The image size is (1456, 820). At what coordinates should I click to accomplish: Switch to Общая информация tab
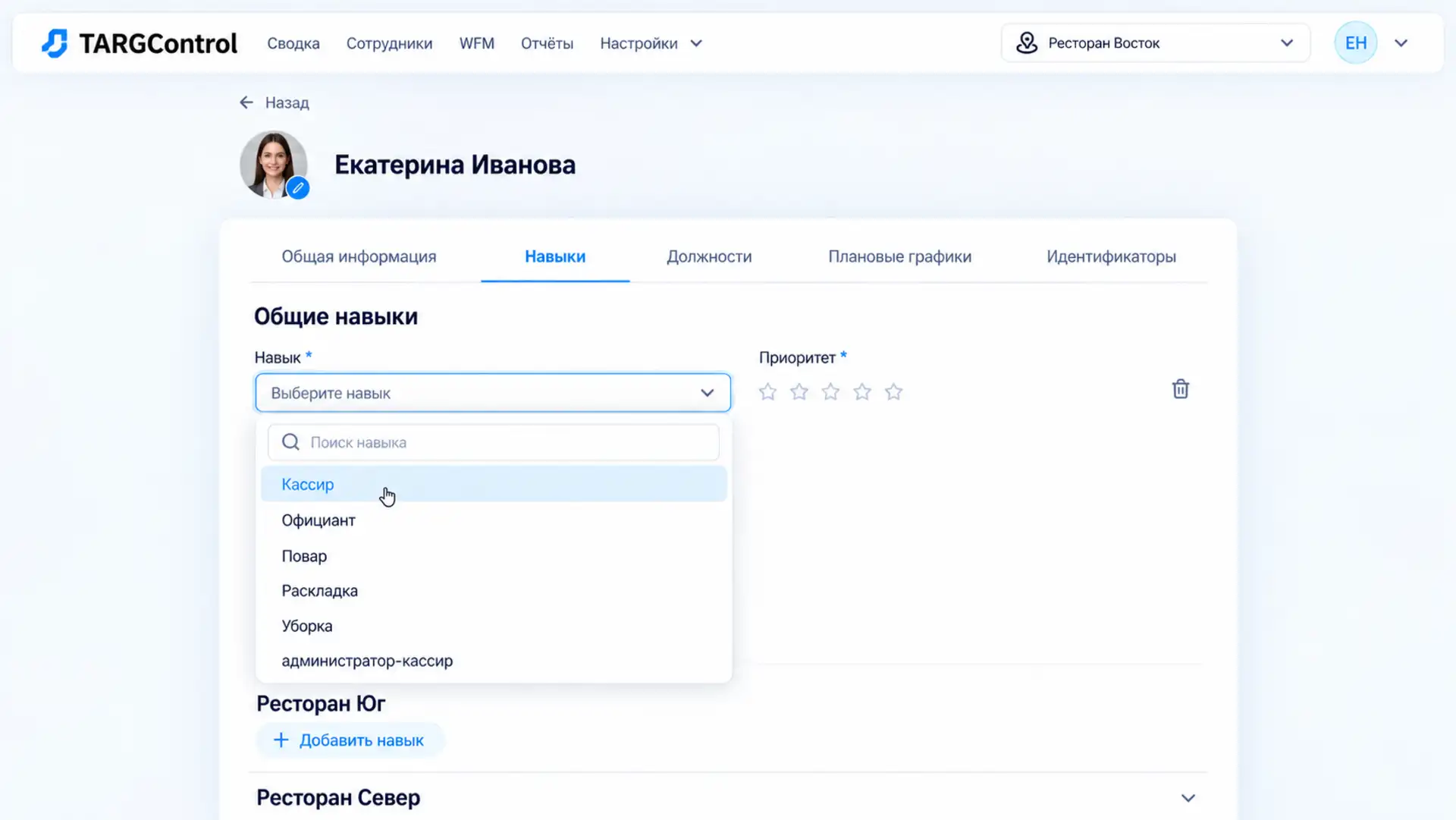point(359,256)
